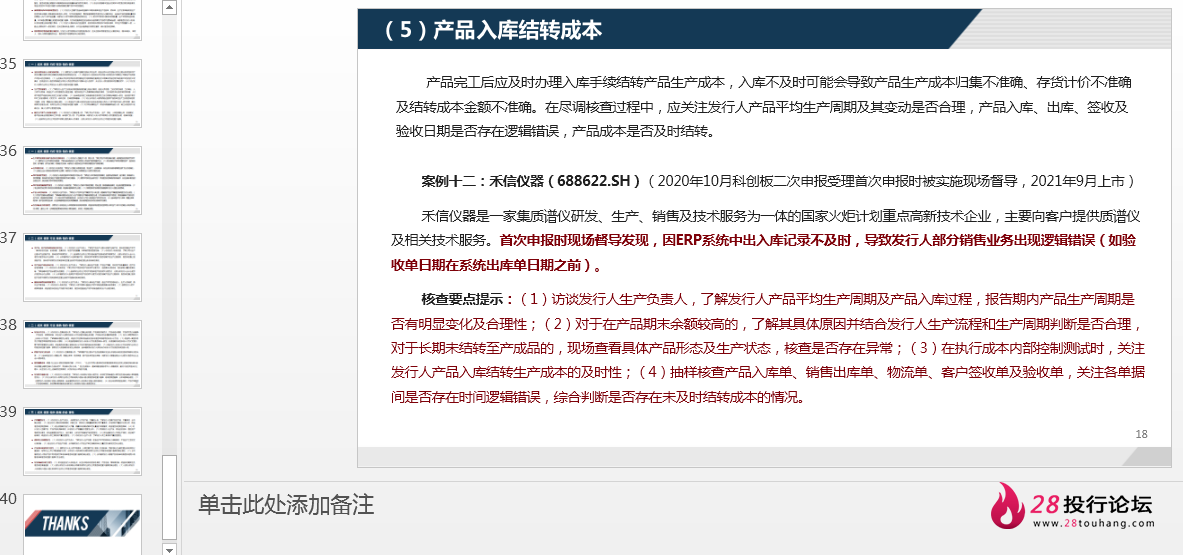Jump to slide 37 thumbnail
Screen dimensions: 1183x555
[82, 267]
